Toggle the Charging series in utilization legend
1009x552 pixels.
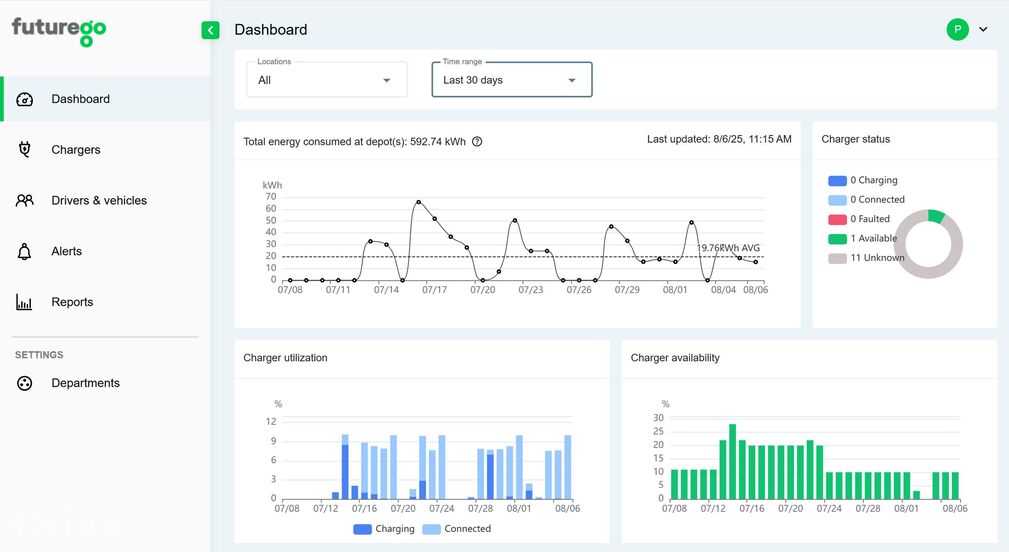tap(384, 529)
